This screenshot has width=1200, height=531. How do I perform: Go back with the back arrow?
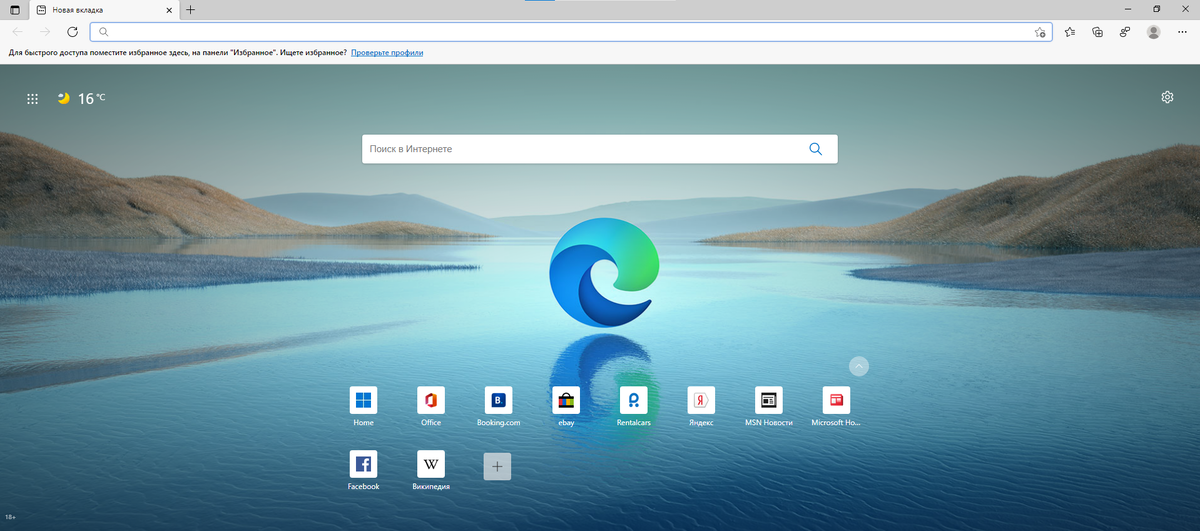point(17,32)
